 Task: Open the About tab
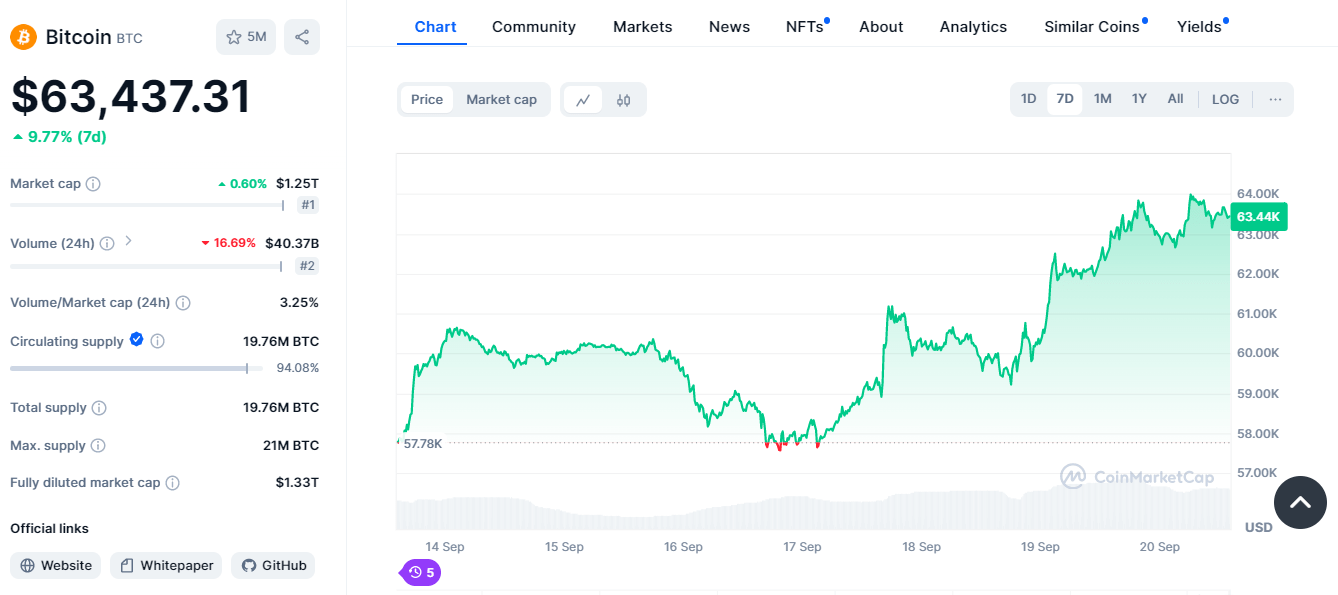tap(881, 27)
